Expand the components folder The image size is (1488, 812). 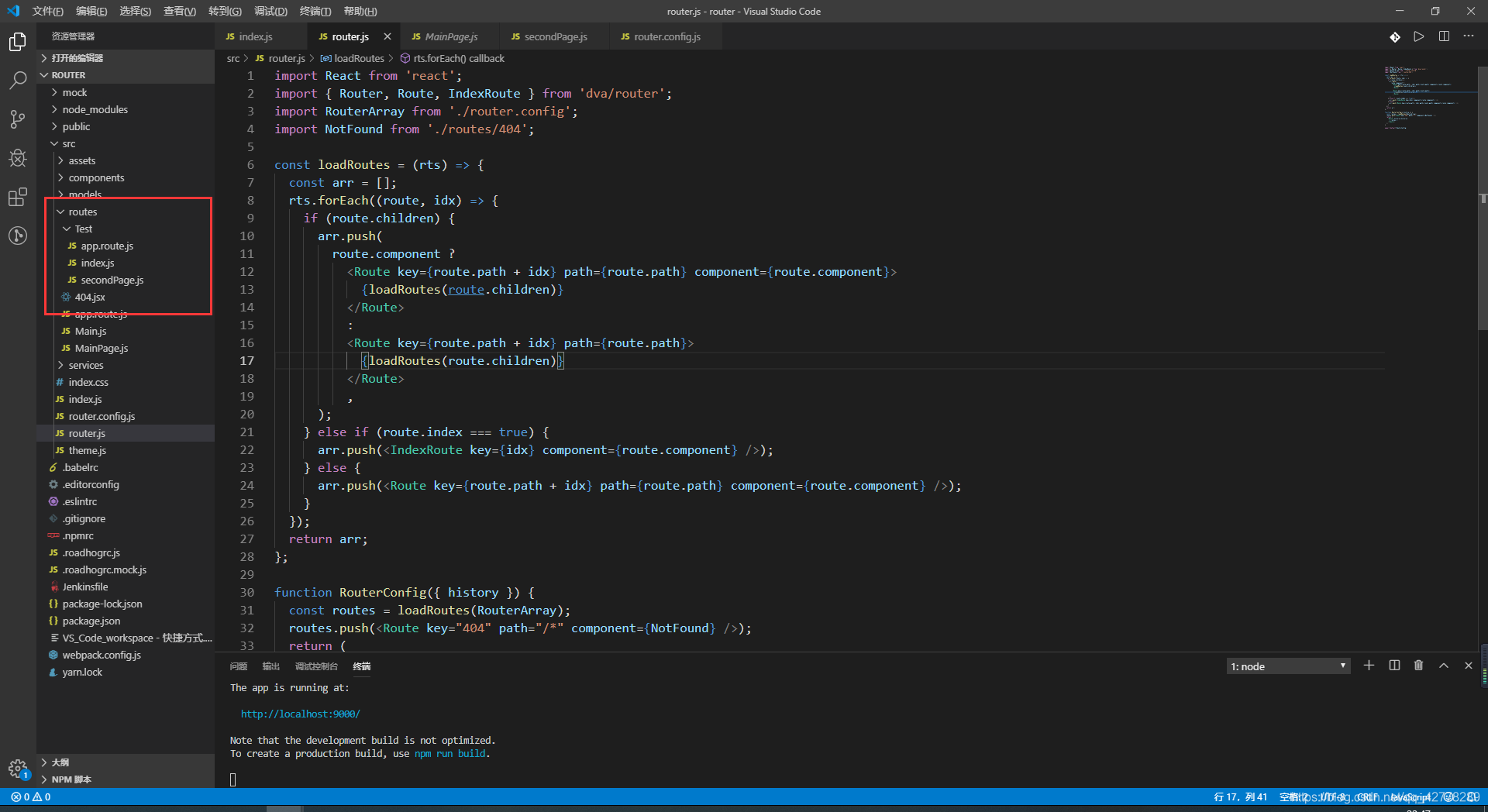coord(127,177)
